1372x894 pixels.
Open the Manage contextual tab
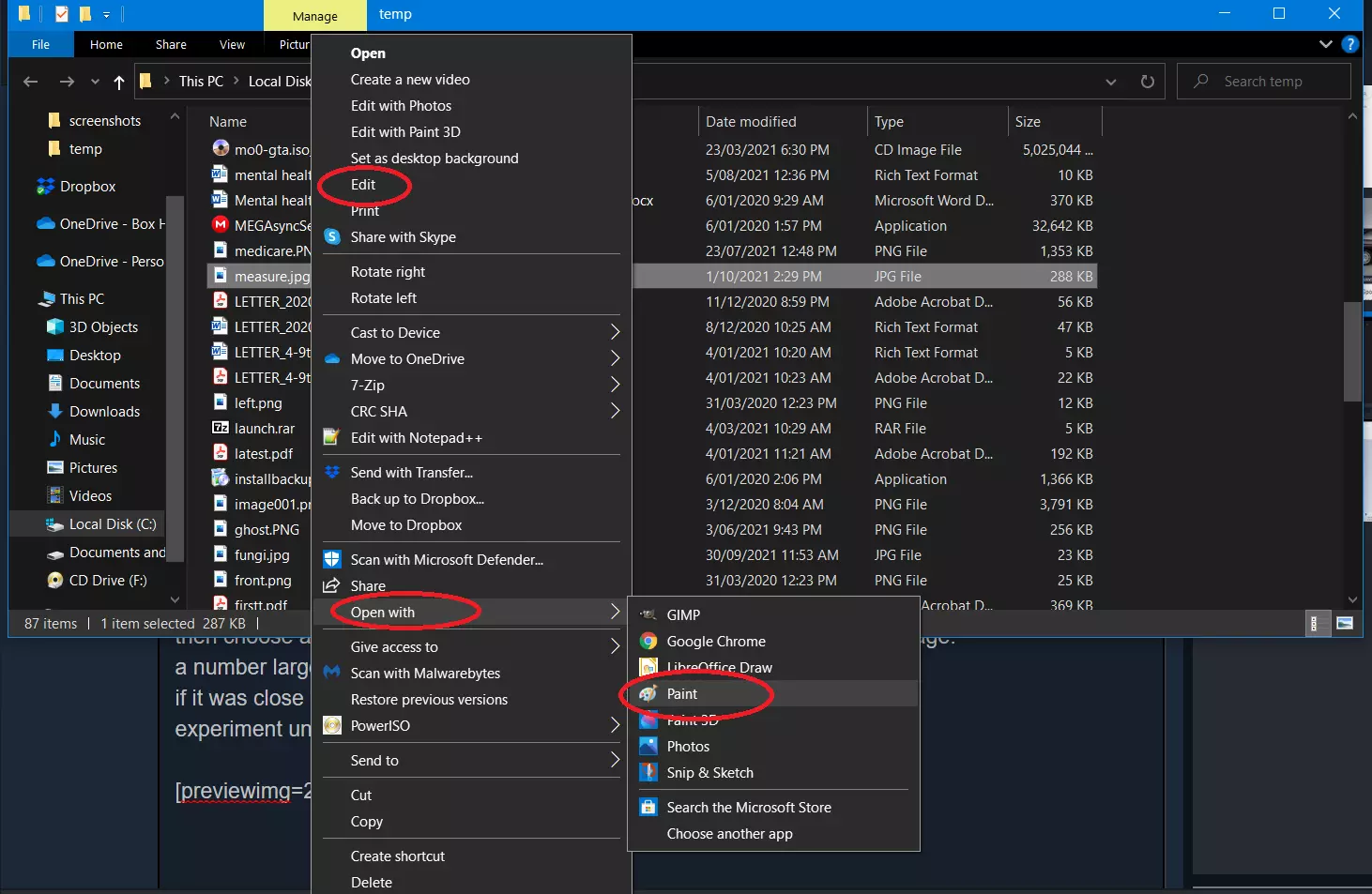coord(314,16)
